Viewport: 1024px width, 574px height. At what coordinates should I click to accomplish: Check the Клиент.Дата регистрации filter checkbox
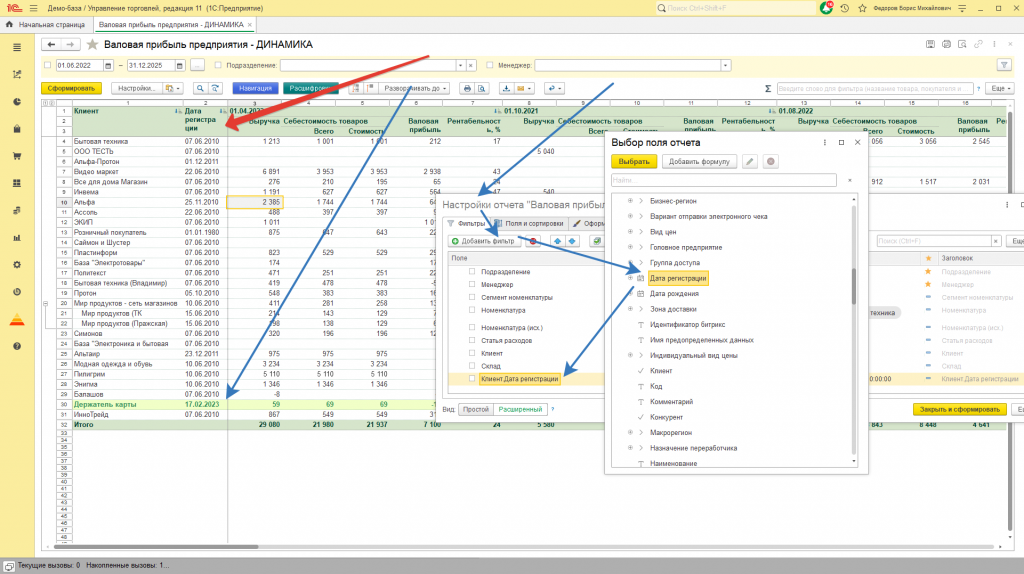(472, 379)
